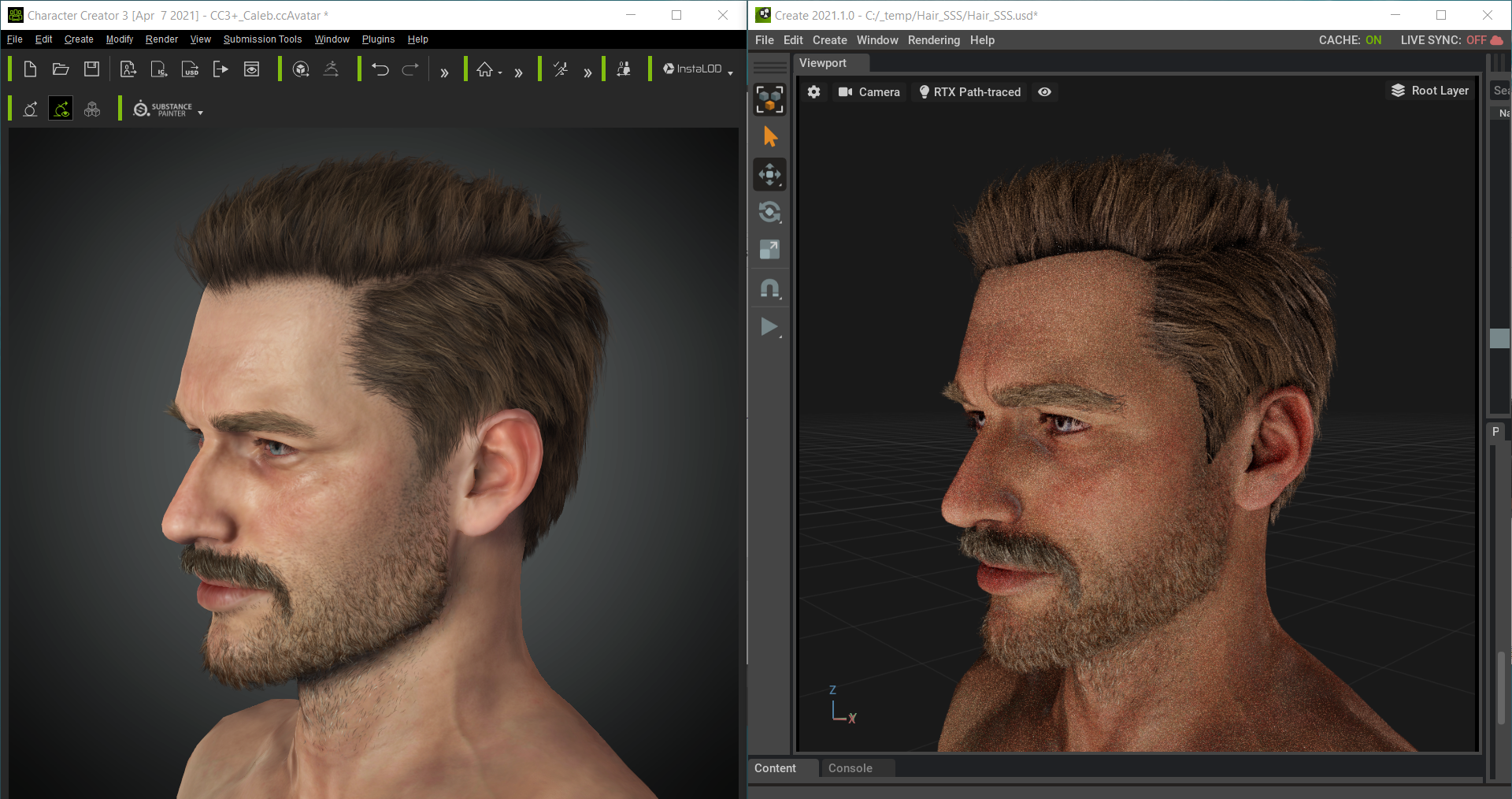The image size is (1512, 799).
Task: Click the New Project icon in Character Creator
Action: click(30, 69)
